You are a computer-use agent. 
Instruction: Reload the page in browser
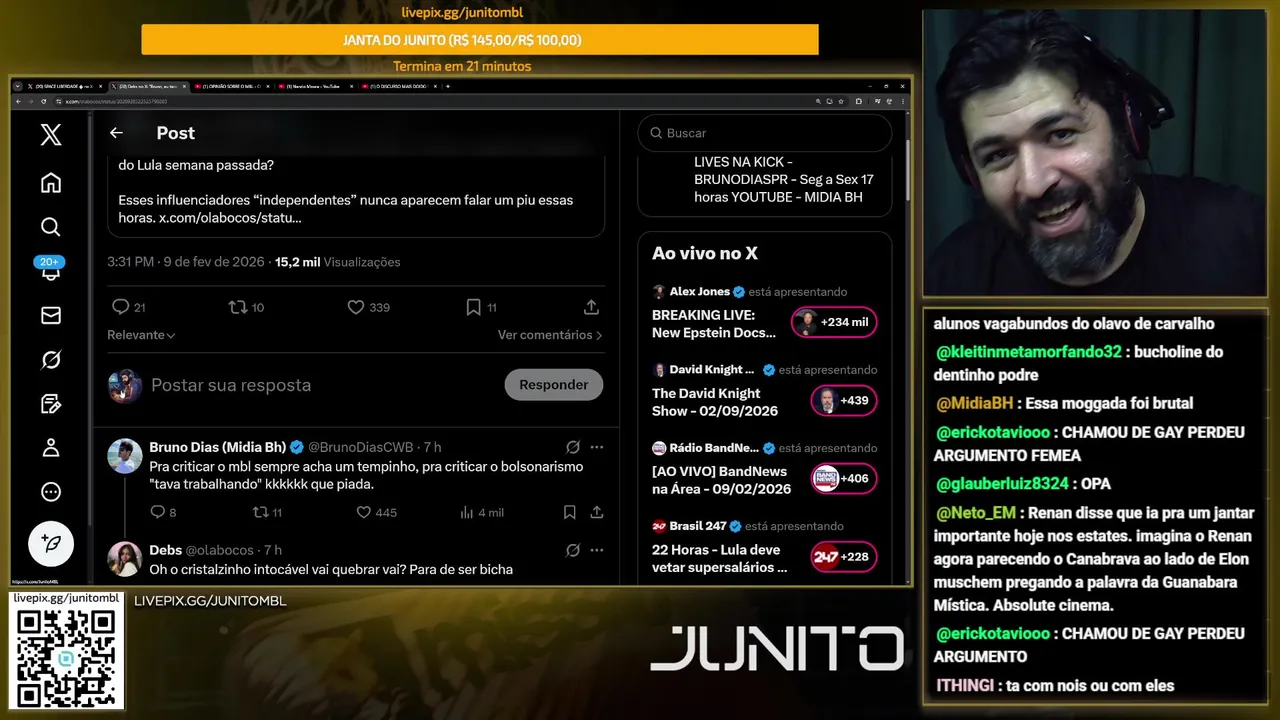point(45,101)
